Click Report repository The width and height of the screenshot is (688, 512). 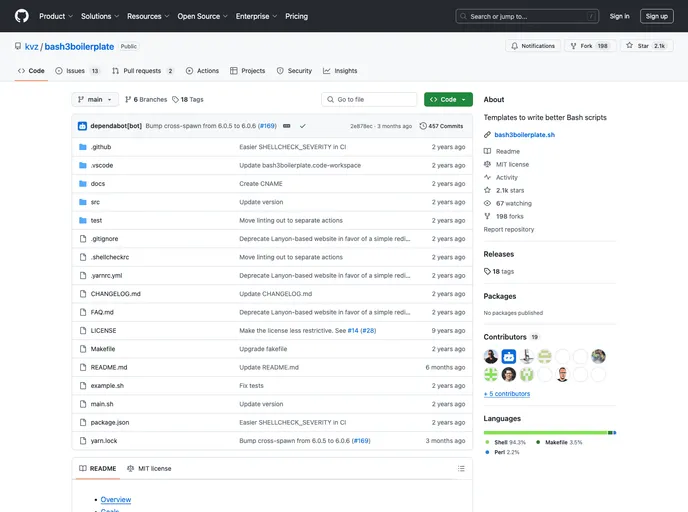coord(509,229)
